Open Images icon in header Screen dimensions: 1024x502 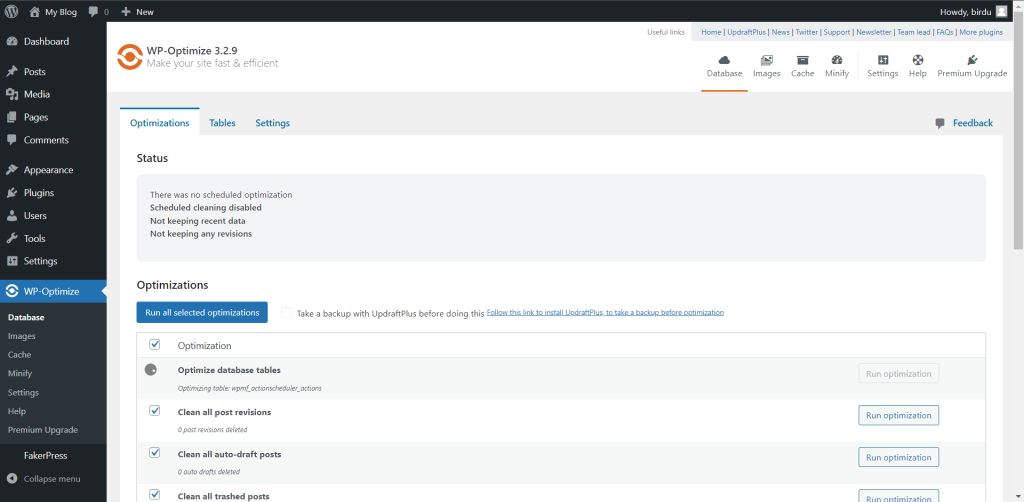767,59
